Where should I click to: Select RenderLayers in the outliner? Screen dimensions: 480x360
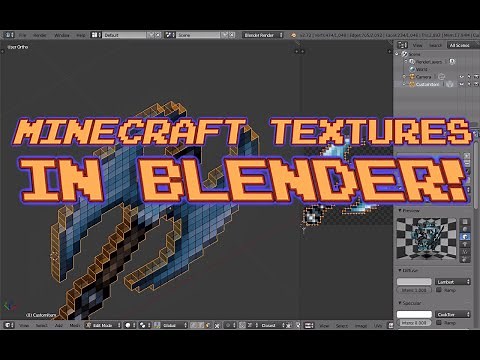point(429,62)
